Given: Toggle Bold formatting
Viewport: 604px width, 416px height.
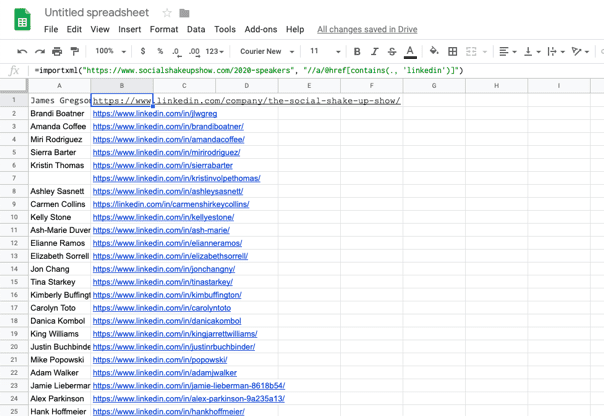Looking at the screenshot, I should [357, 51].
